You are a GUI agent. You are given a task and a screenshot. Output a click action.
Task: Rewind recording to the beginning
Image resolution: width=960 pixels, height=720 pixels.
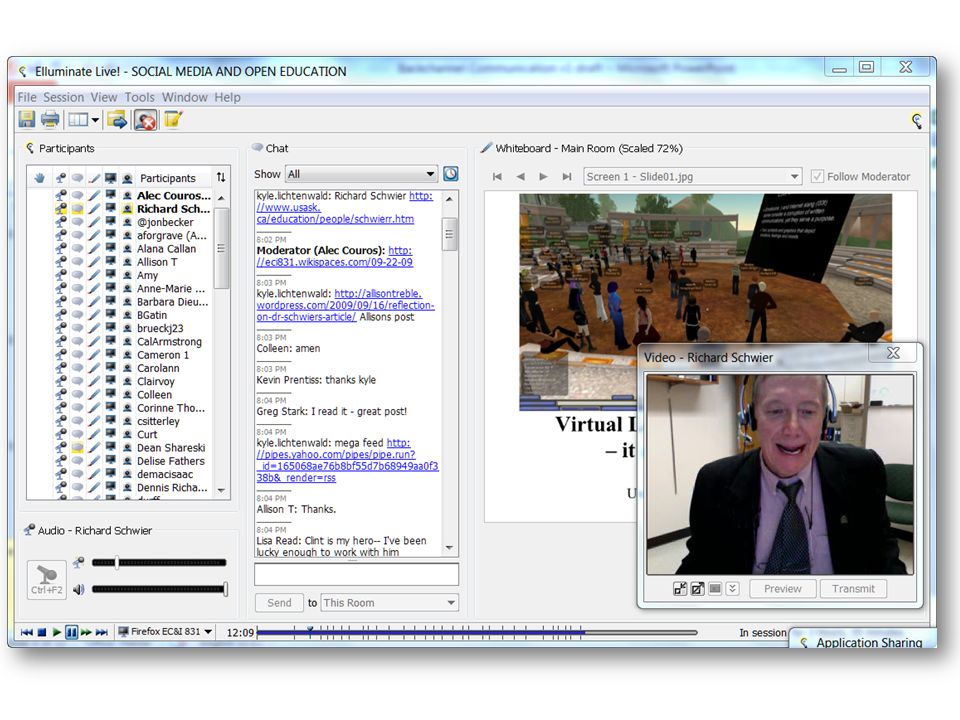coord(26,632)
